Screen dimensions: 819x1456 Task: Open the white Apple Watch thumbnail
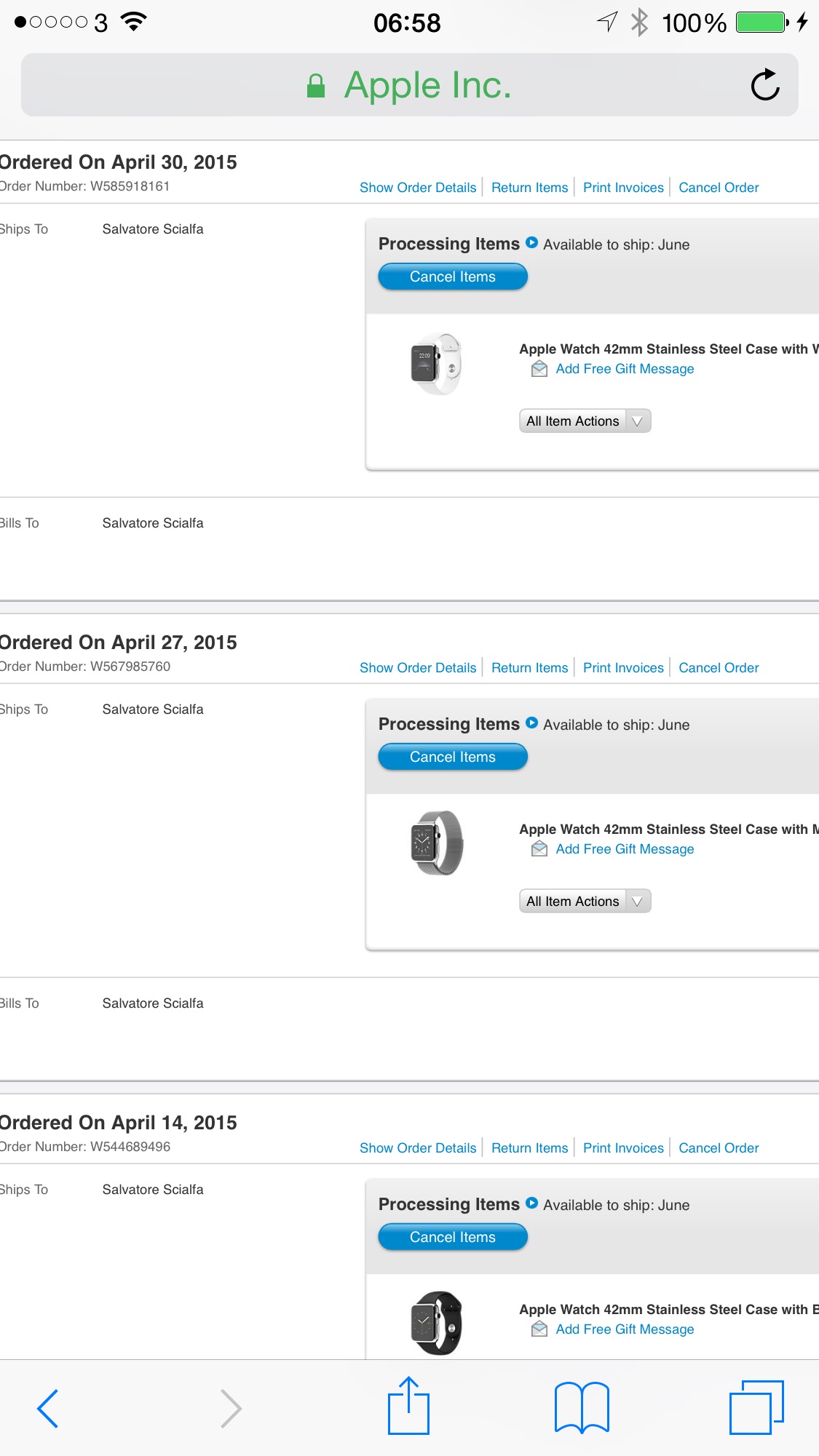click(x=436, y=363)
